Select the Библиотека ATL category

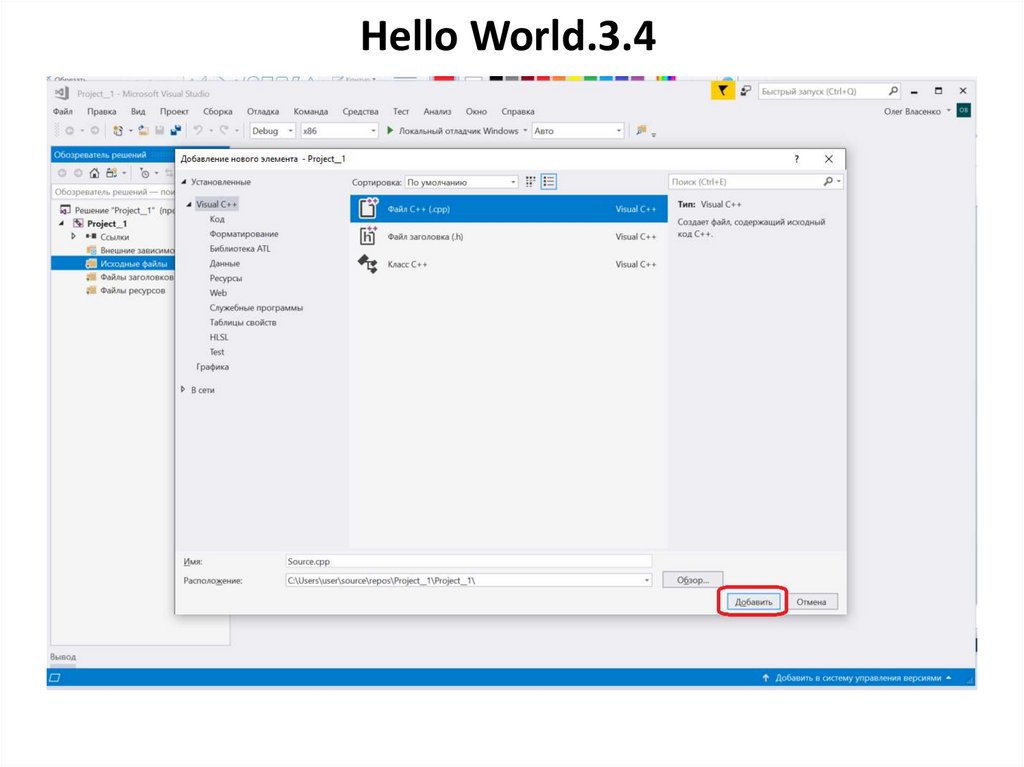coord(240,248)
